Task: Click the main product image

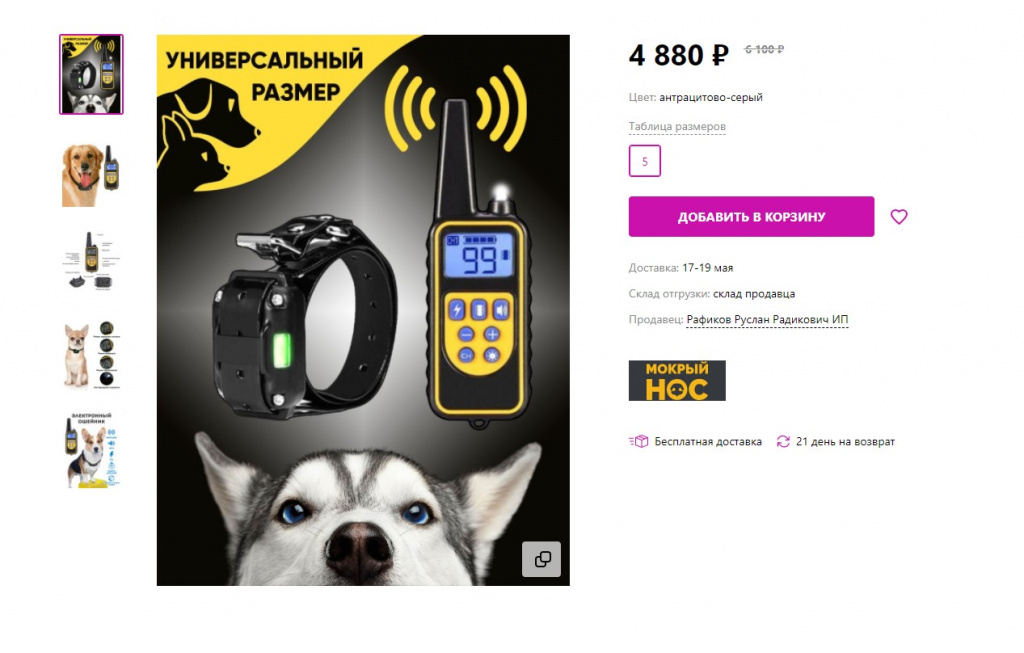Action: pyautogui.click(x=363, y=310)
